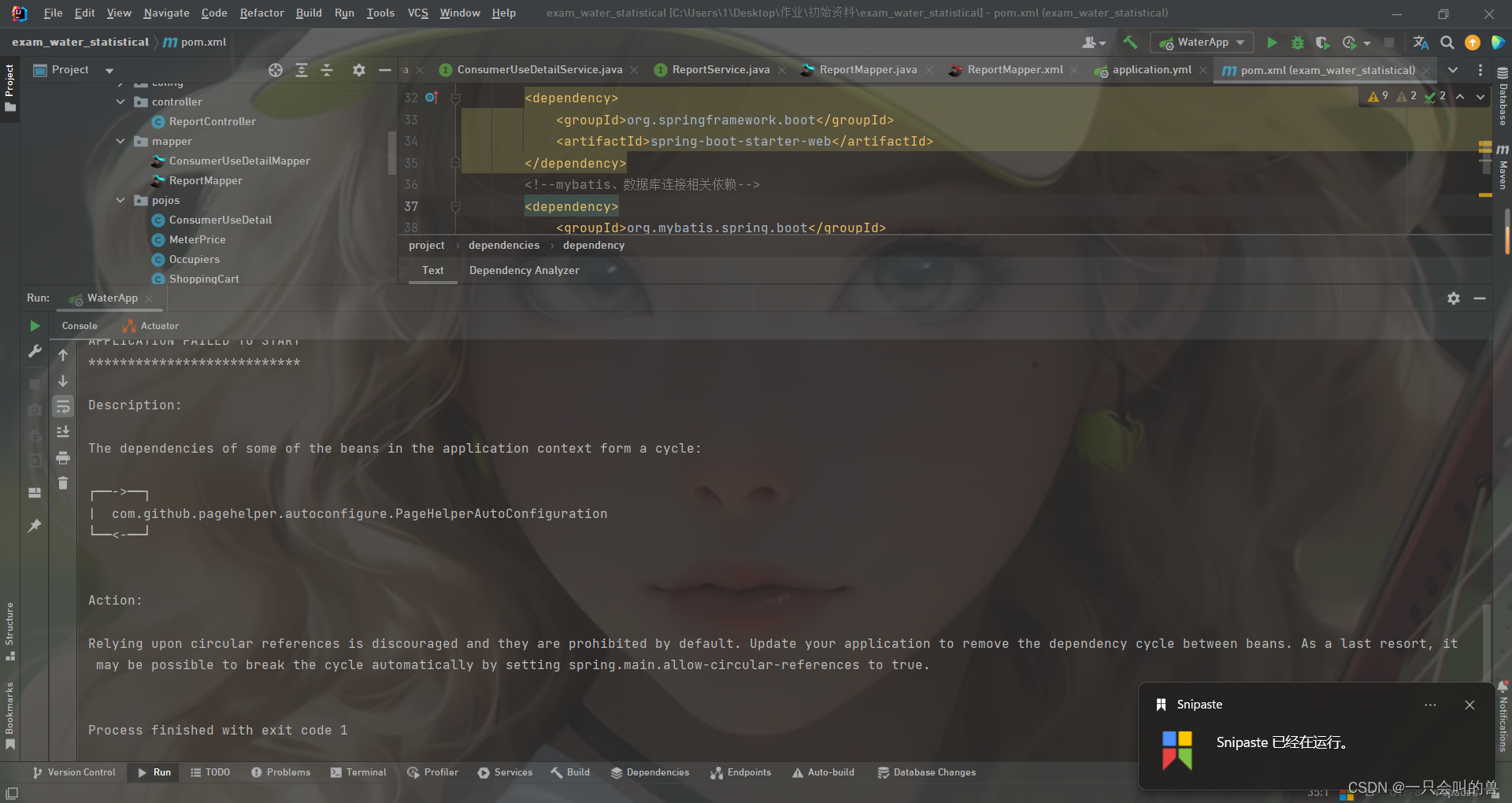Start the debugger for WaterApp

click(x=1298, y=43)
